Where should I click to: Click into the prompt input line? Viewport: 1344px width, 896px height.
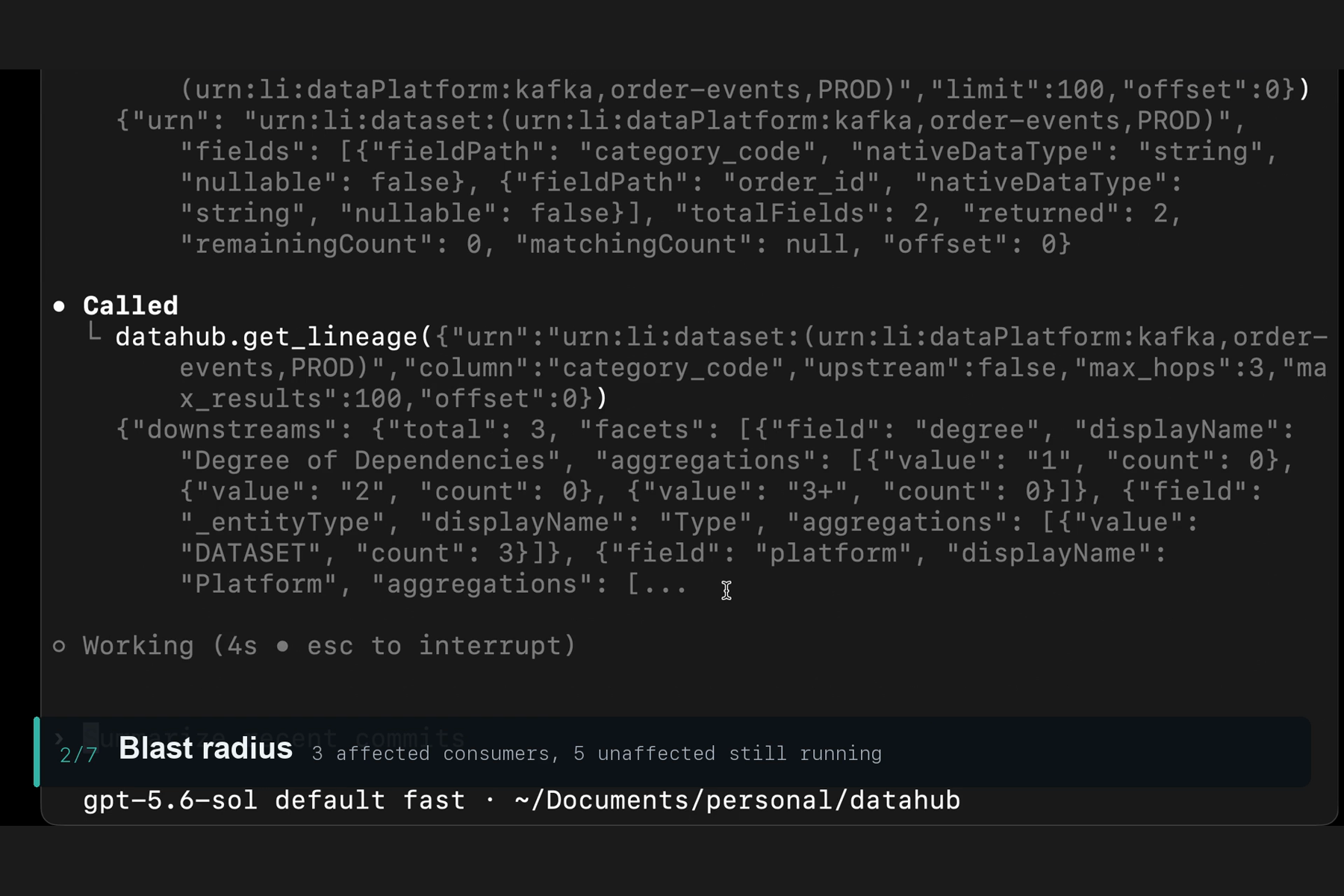[672, 738]
